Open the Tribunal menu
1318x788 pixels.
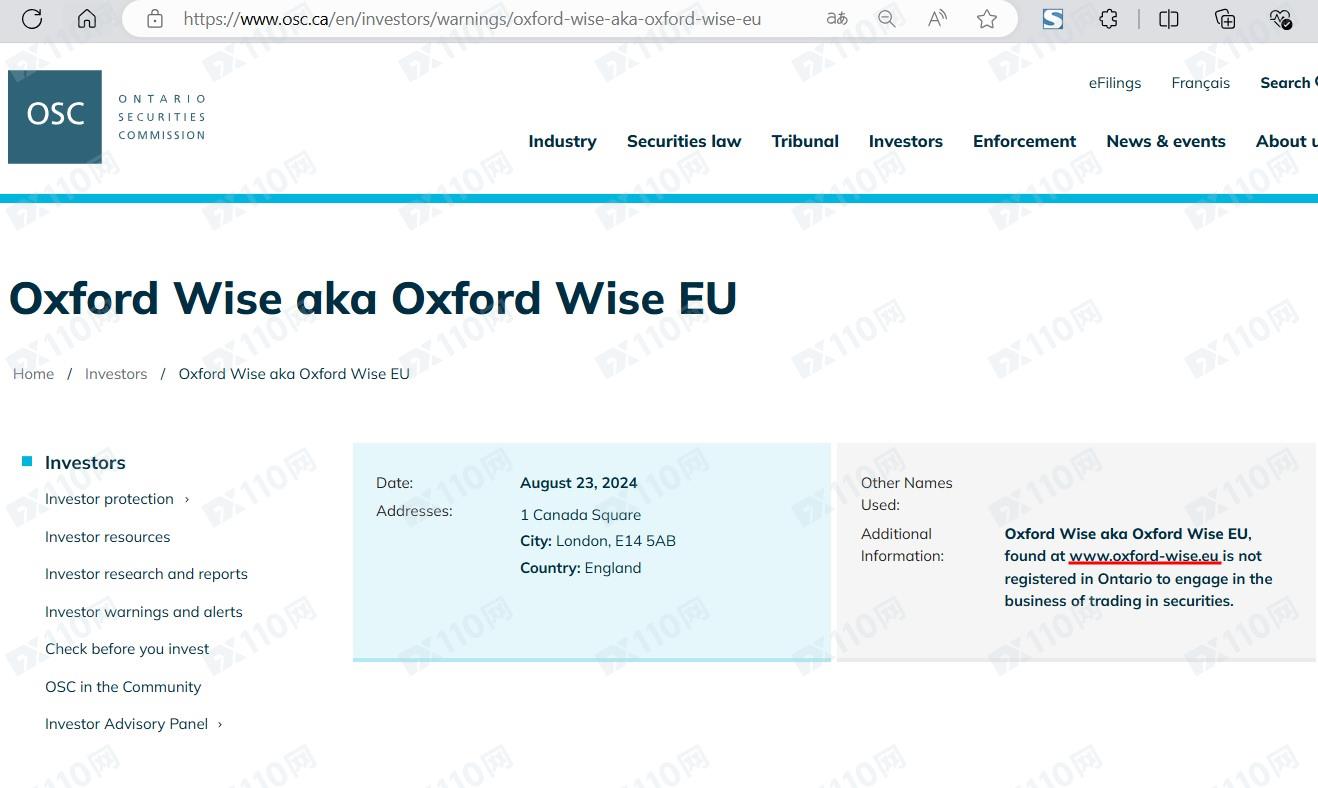805,141
